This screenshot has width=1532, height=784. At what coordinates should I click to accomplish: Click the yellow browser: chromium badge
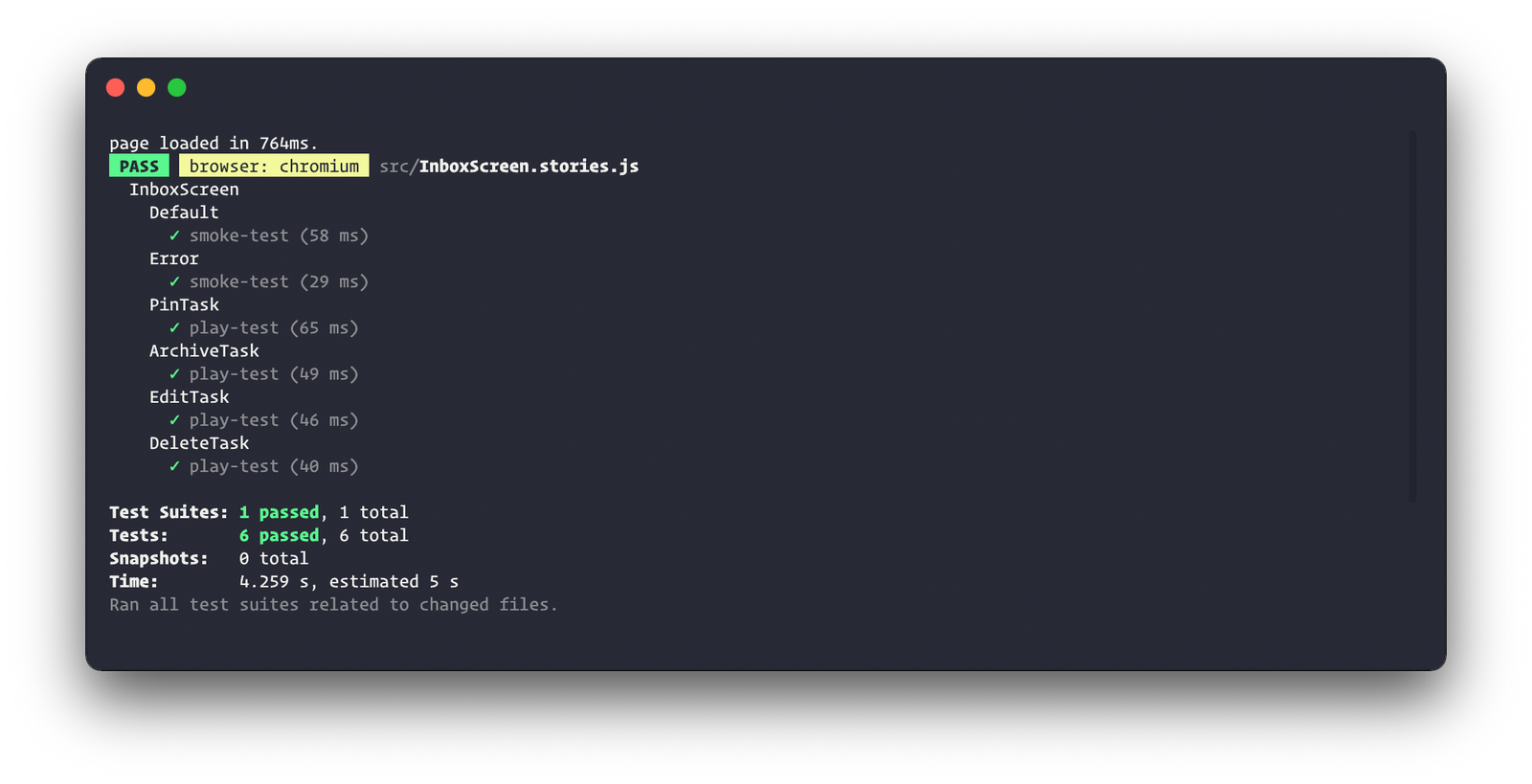point(274,166)
